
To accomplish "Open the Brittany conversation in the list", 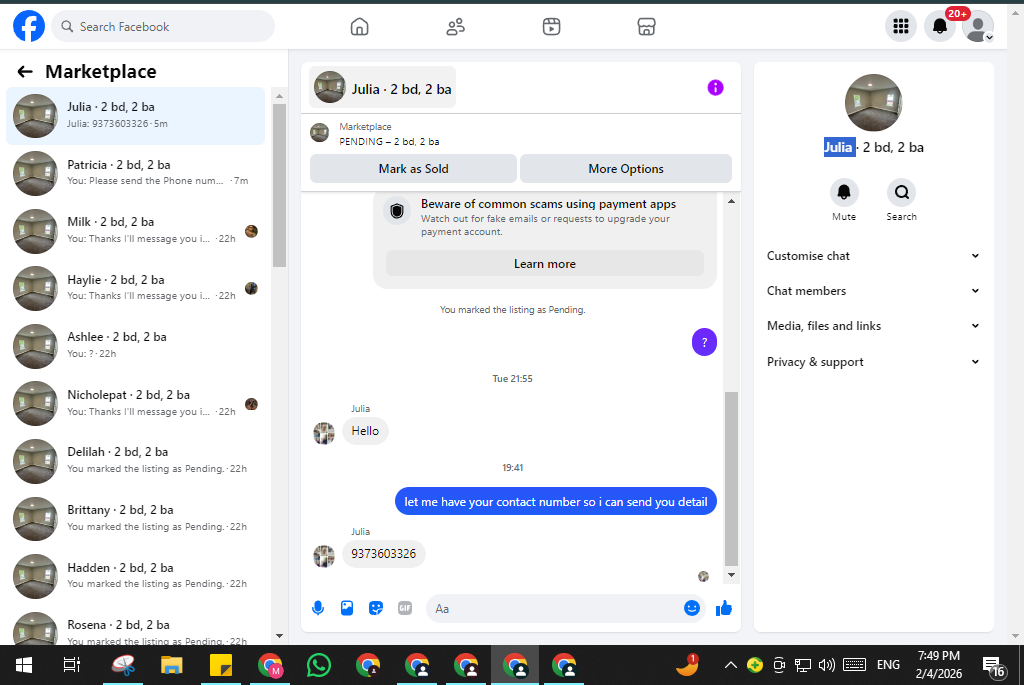I will click(x=136, y=518).
